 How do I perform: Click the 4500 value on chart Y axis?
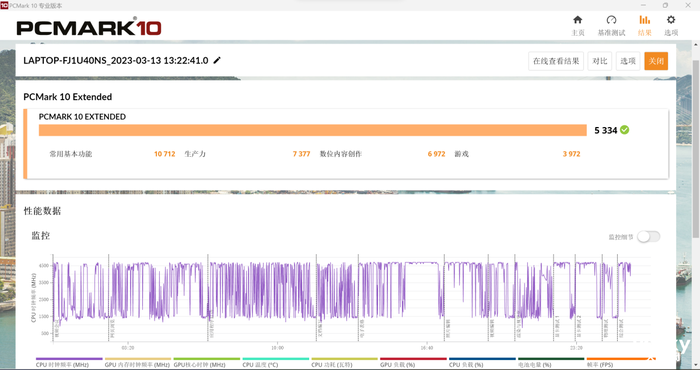[44, 265]
